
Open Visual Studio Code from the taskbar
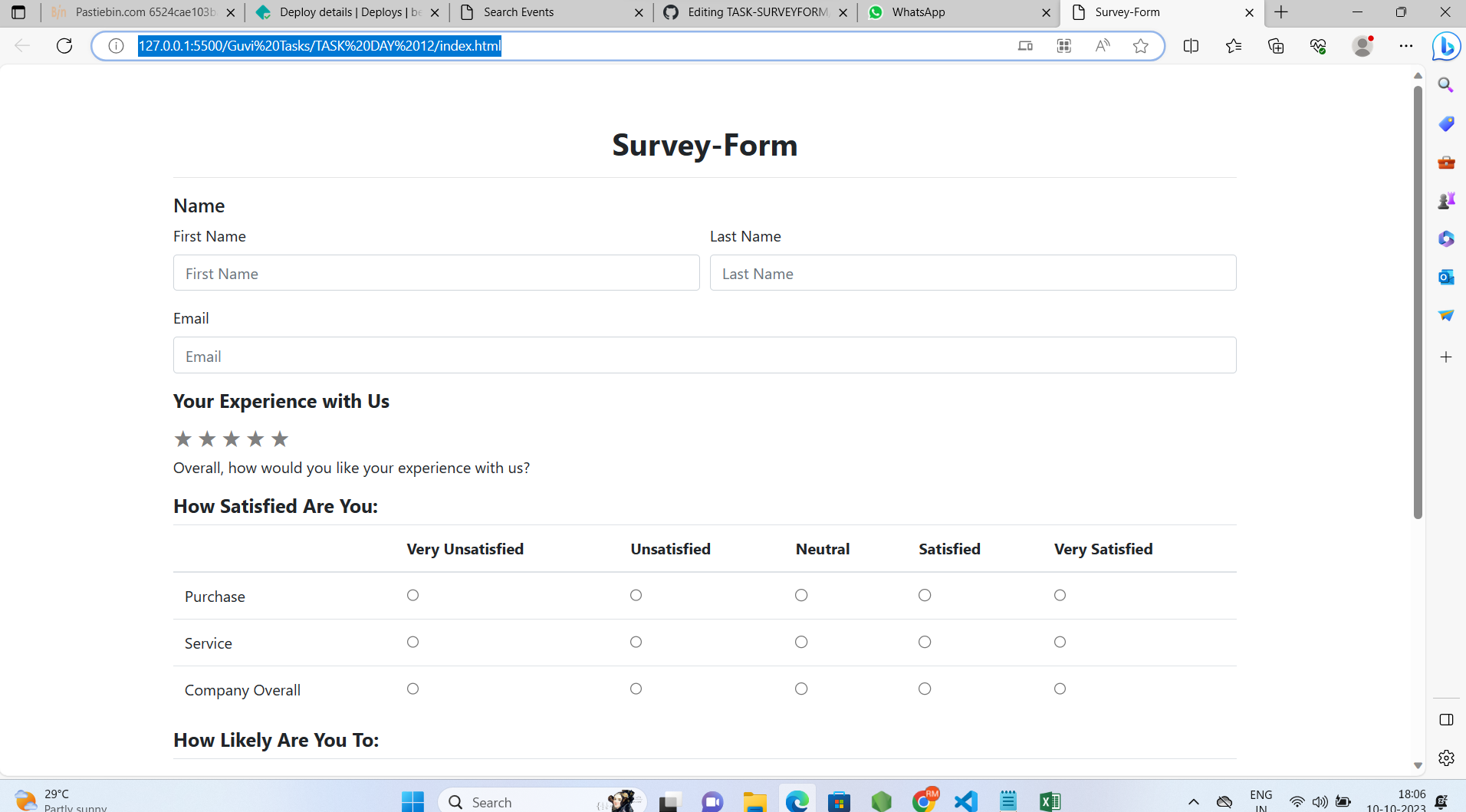[x=965, y=800]
